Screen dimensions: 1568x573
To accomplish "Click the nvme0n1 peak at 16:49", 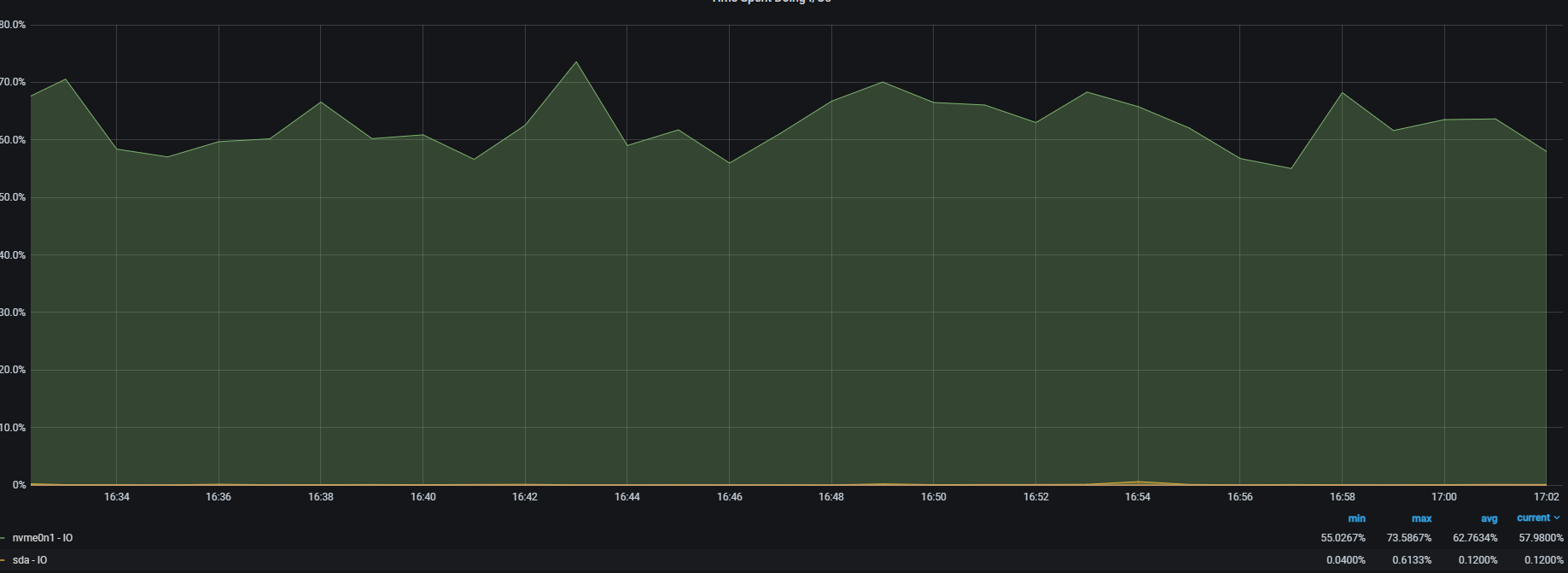I will 883,82.
